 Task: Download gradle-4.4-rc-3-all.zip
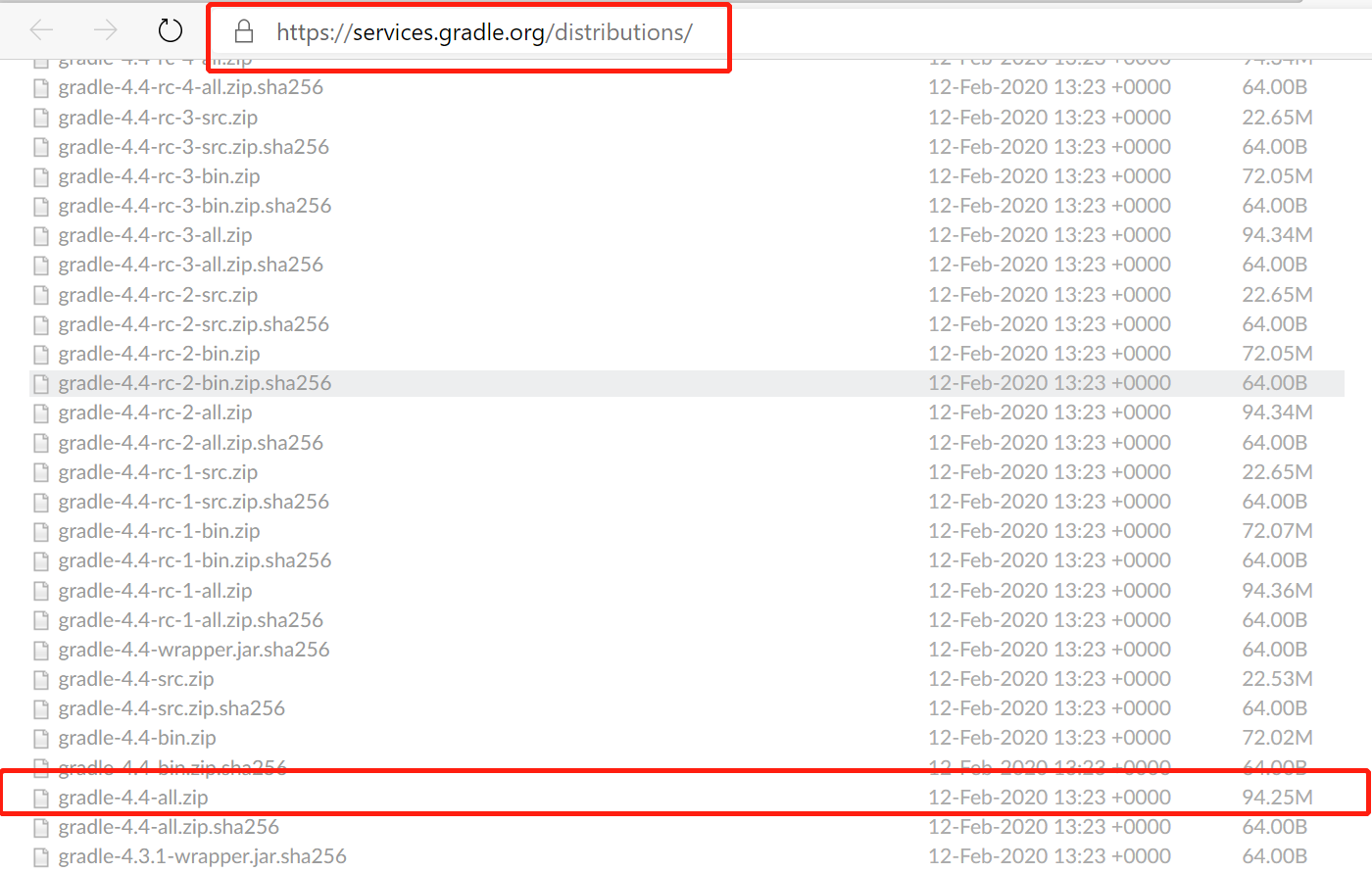coord(155,235)
